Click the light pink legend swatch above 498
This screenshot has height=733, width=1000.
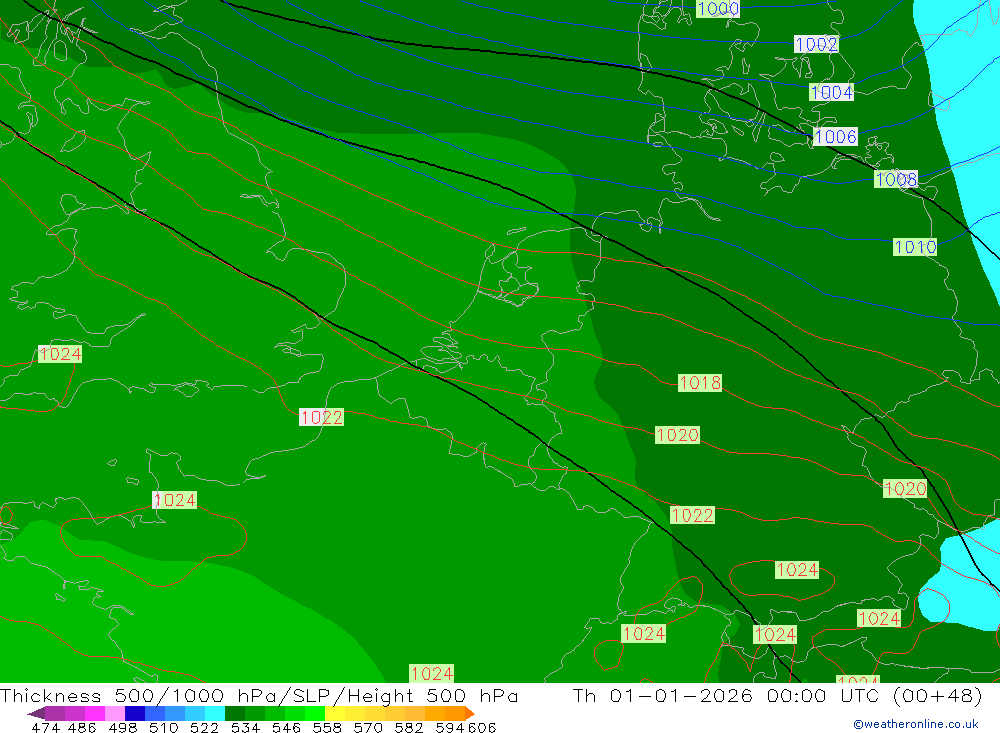(x=115, y=713)
